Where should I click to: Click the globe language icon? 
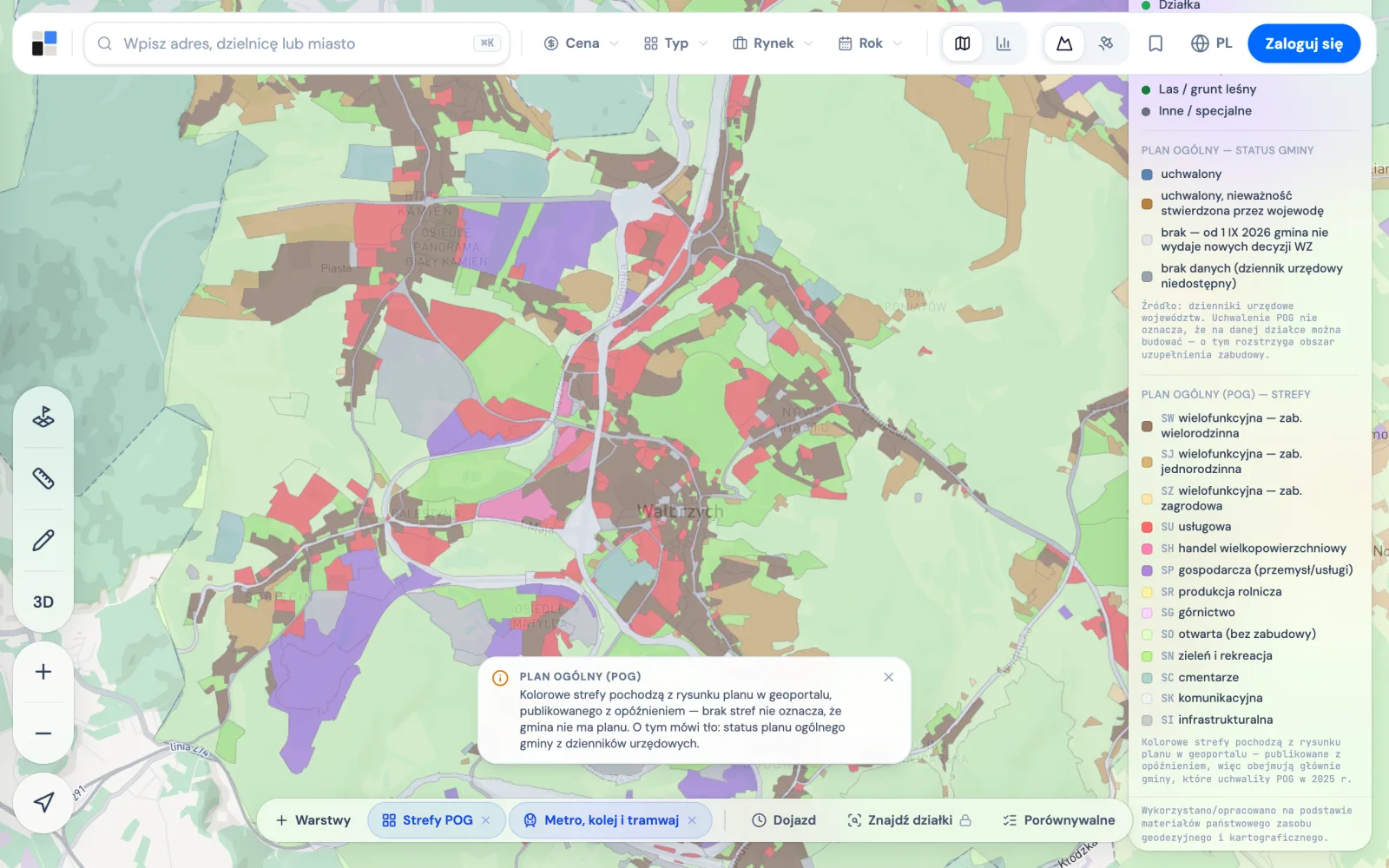(x=1200, y=43)
